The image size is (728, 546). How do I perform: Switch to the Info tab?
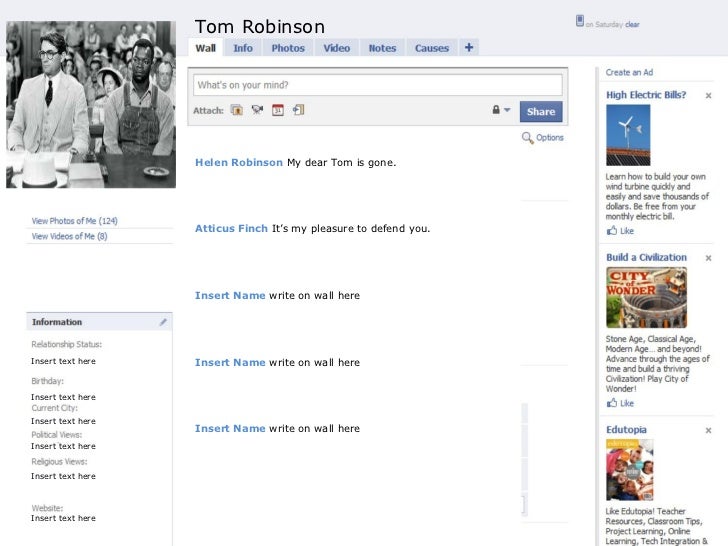(243, 48)
